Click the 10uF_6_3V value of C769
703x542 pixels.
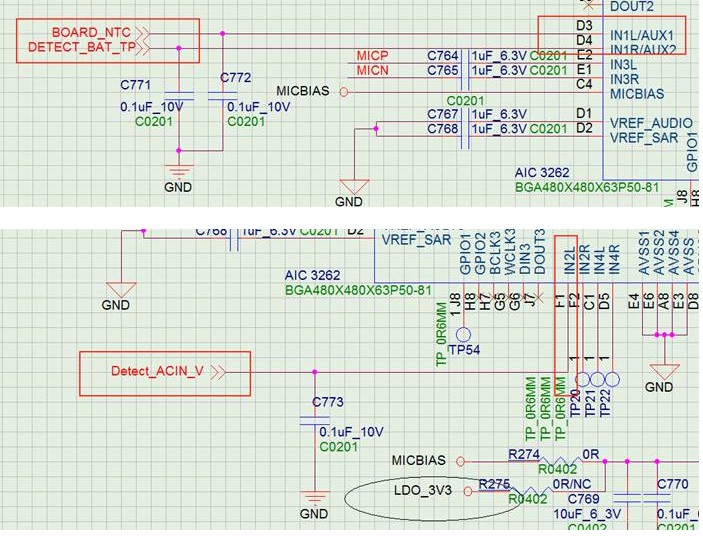(x=587, y=514)
